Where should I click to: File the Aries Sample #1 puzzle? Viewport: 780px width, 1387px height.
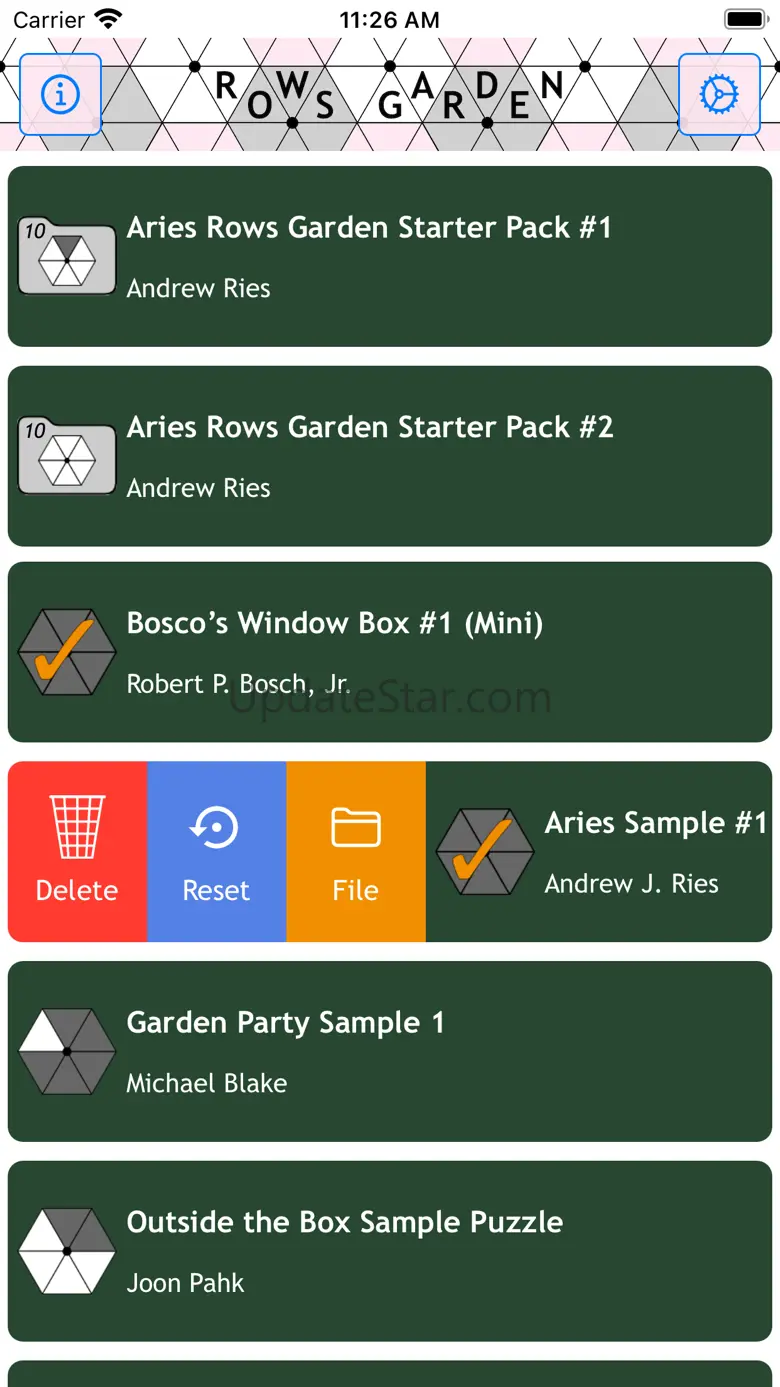[x=356, y=852]
